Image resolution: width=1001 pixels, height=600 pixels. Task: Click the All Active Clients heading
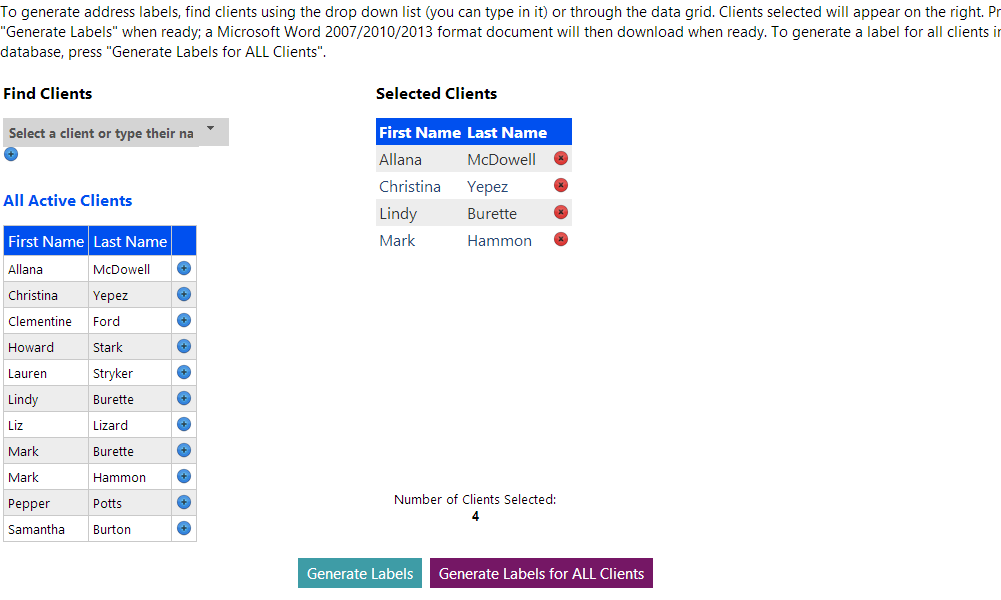tap(67, 200)
